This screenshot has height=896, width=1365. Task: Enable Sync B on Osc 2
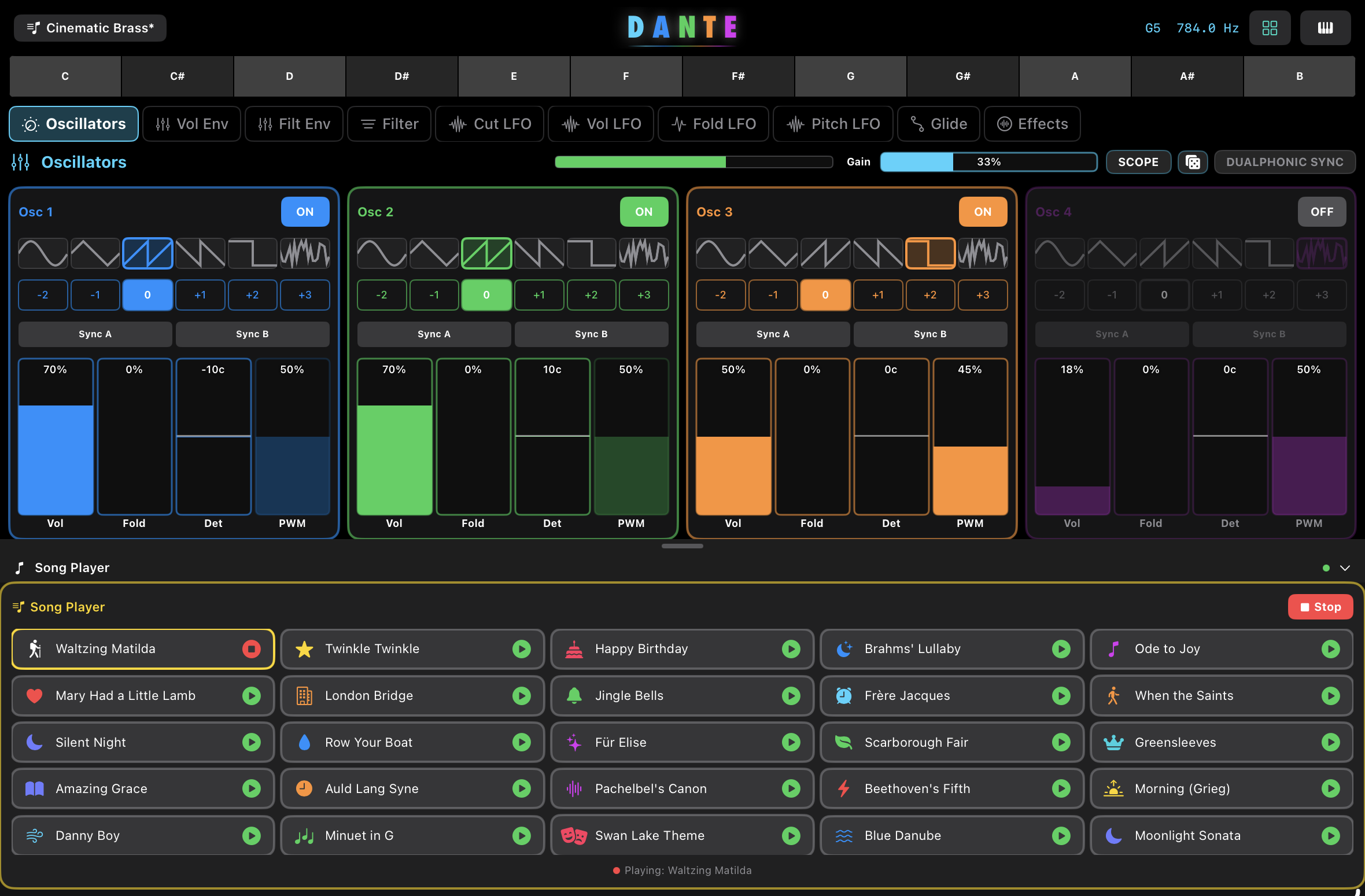pos(591,334)
